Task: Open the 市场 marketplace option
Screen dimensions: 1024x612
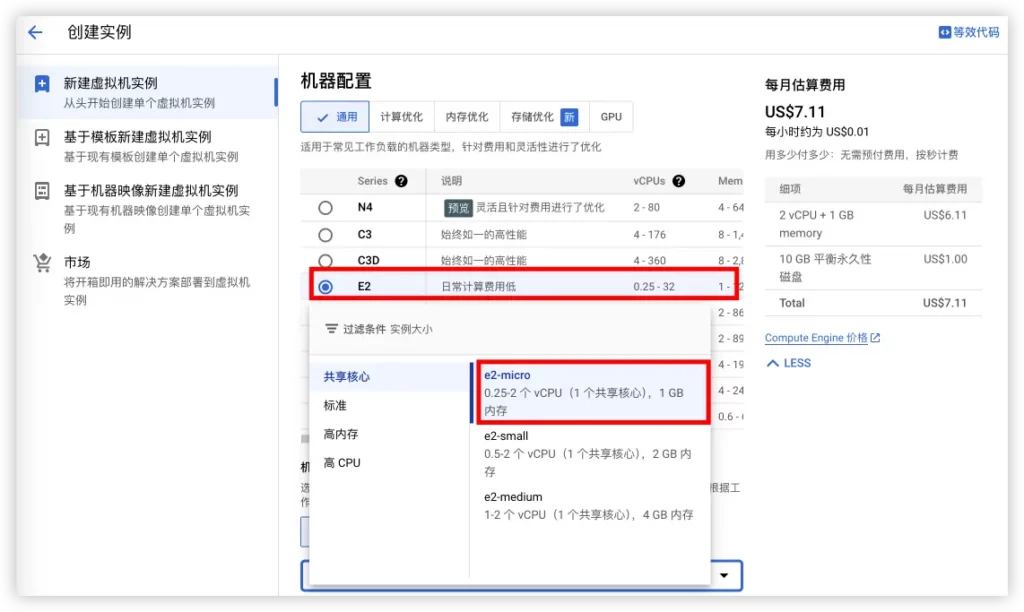Action: click(148, 280)
